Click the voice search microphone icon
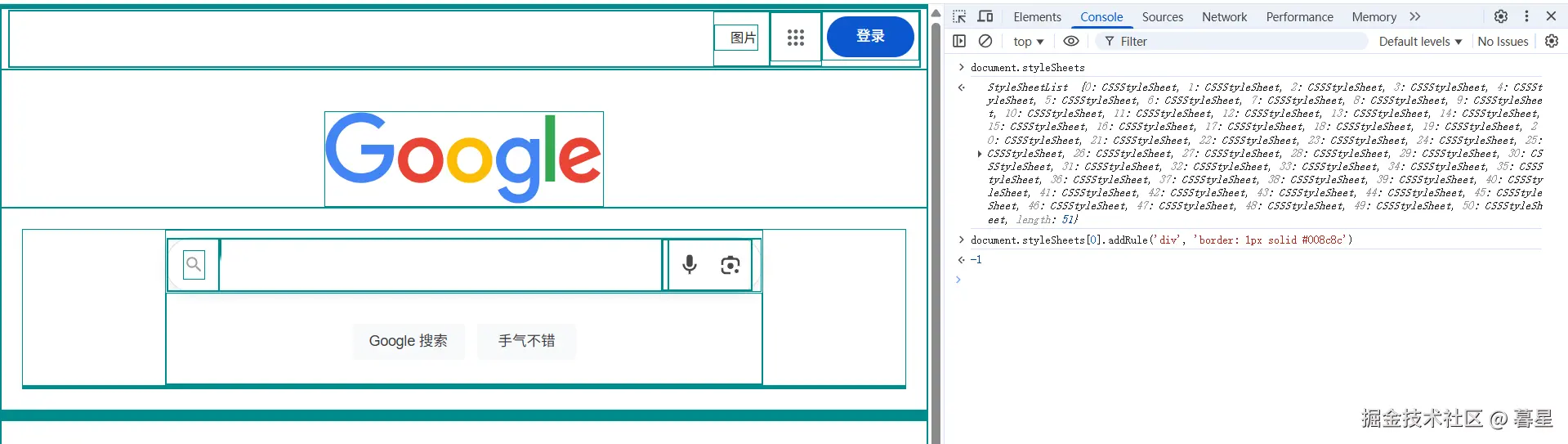Screen dimensions: 1568x444 click(x=690, y=265)
